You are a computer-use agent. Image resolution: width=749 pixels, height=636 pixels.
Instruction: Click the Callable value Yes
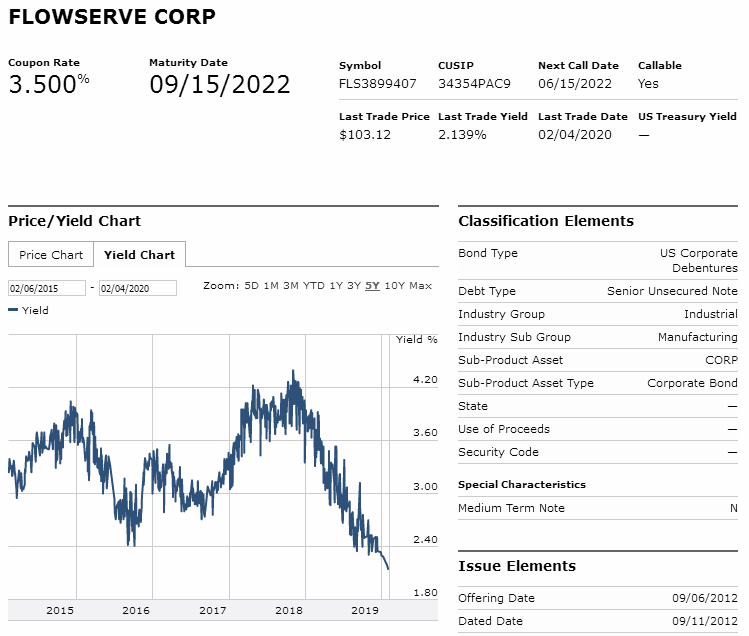click(x=648, y=84)
